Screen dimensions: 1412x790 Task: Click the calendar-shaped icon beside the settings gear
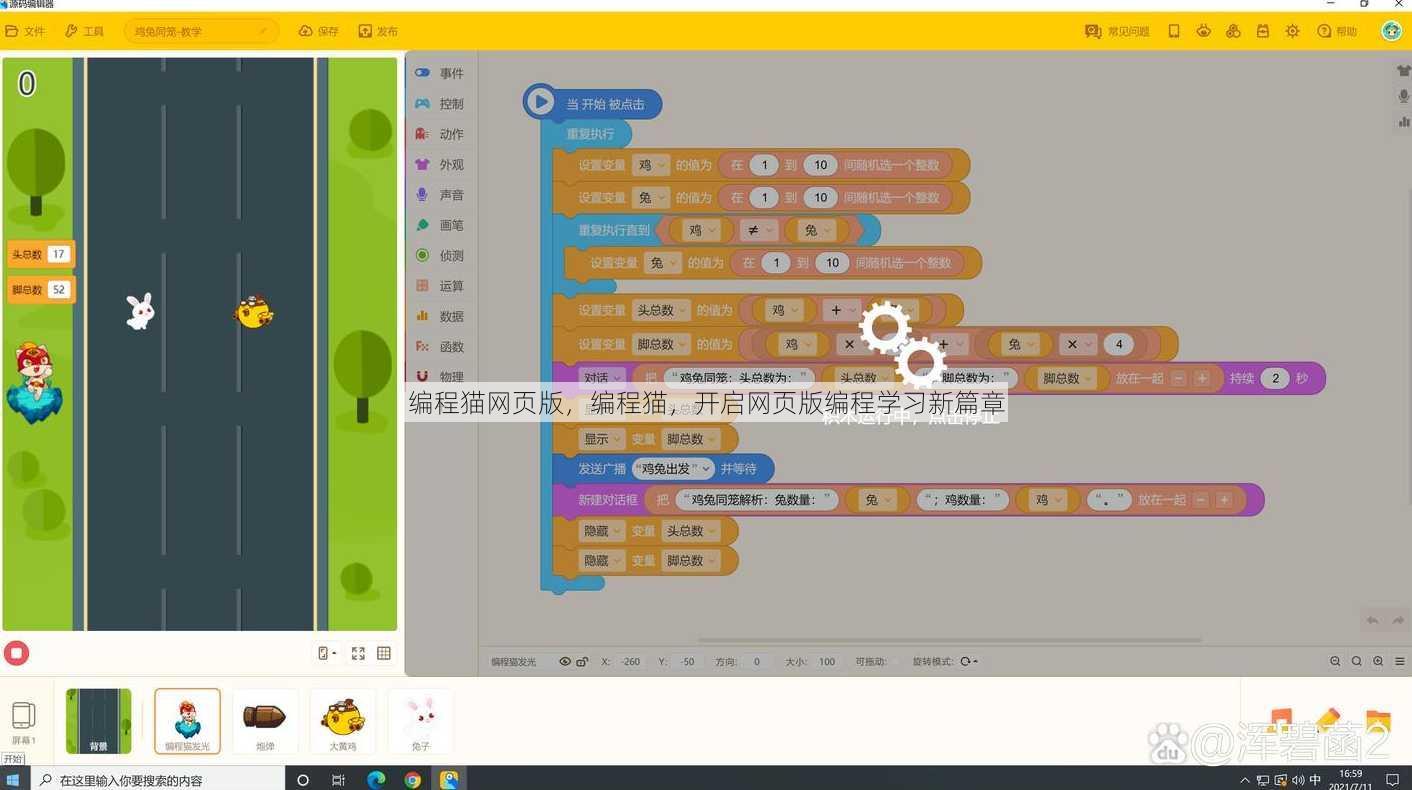tap(1263, 31)
